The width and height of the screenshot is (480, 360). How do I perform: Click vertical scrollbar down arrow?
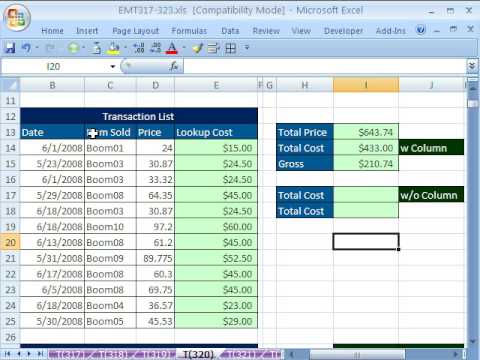pyautogui.click(x=472, y=341)
